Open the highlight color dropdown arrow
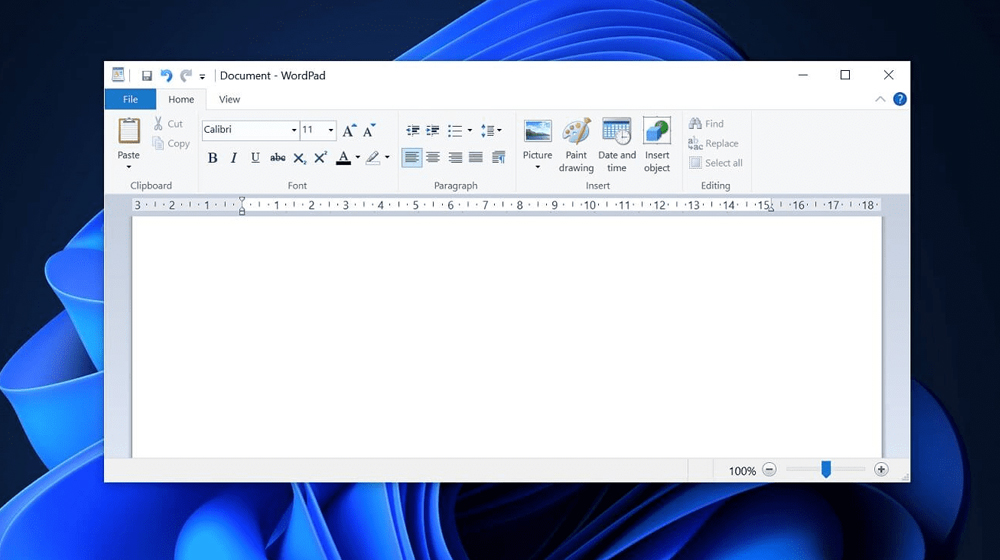The image size is (1000, 560). click(x=387, y=158)
